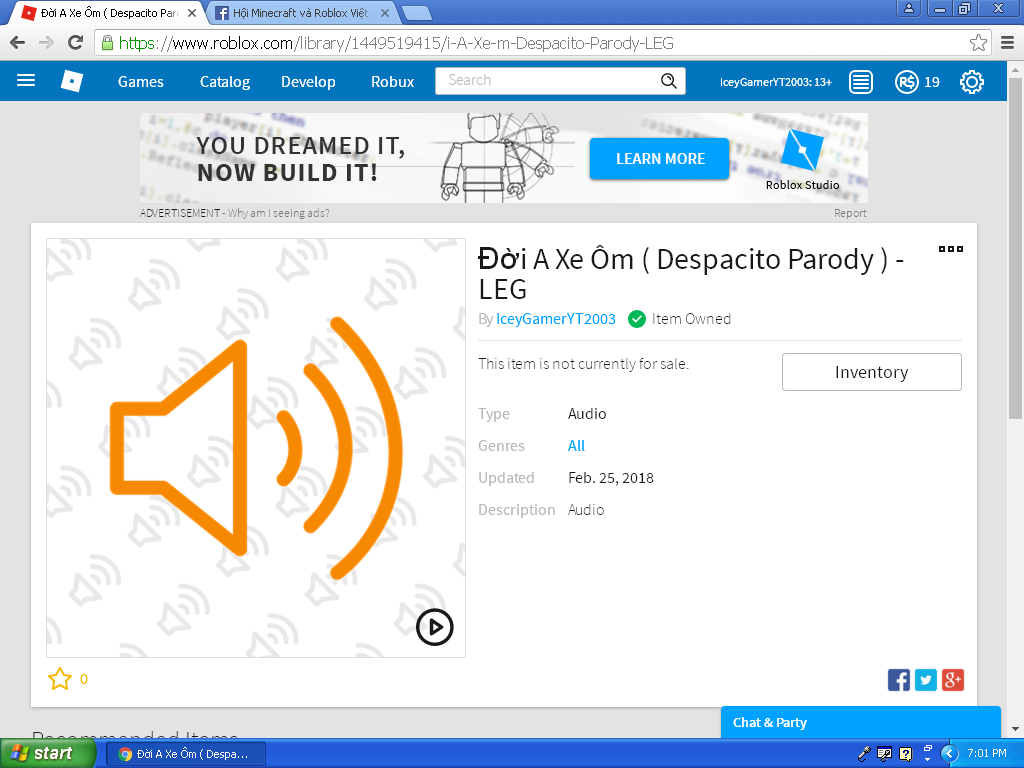Open a new browser tab
The width and height of the screenshot is (1024, 768).
(416, 13)
